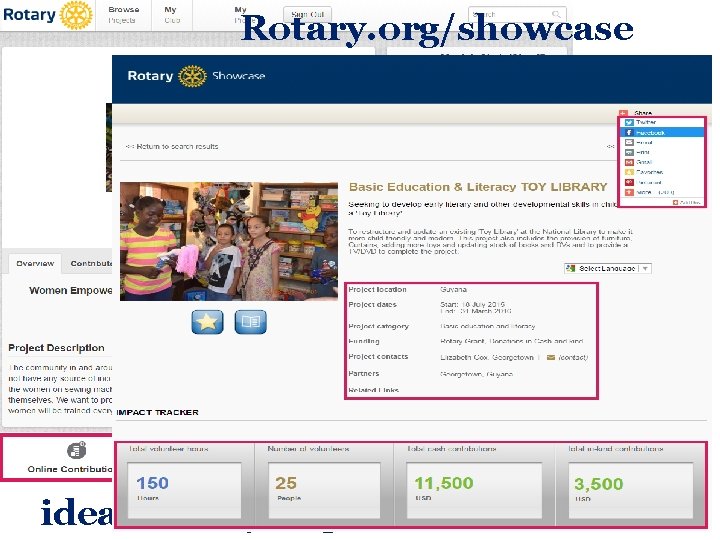
Task: Choose Gmail in the share menu
Action: click(x=663, y=162)
